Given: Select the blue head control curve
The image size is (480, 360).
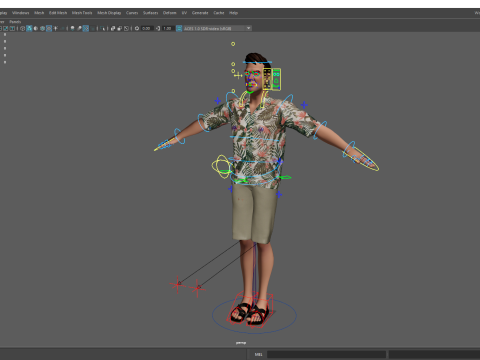Looking at the screenshot, I should point(257,62).
